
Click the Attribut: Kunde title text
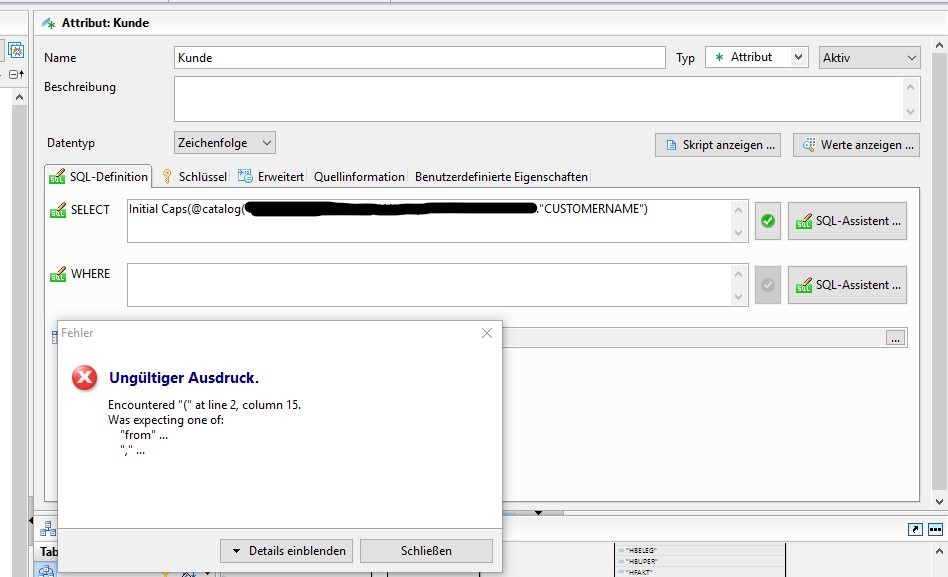105,23
